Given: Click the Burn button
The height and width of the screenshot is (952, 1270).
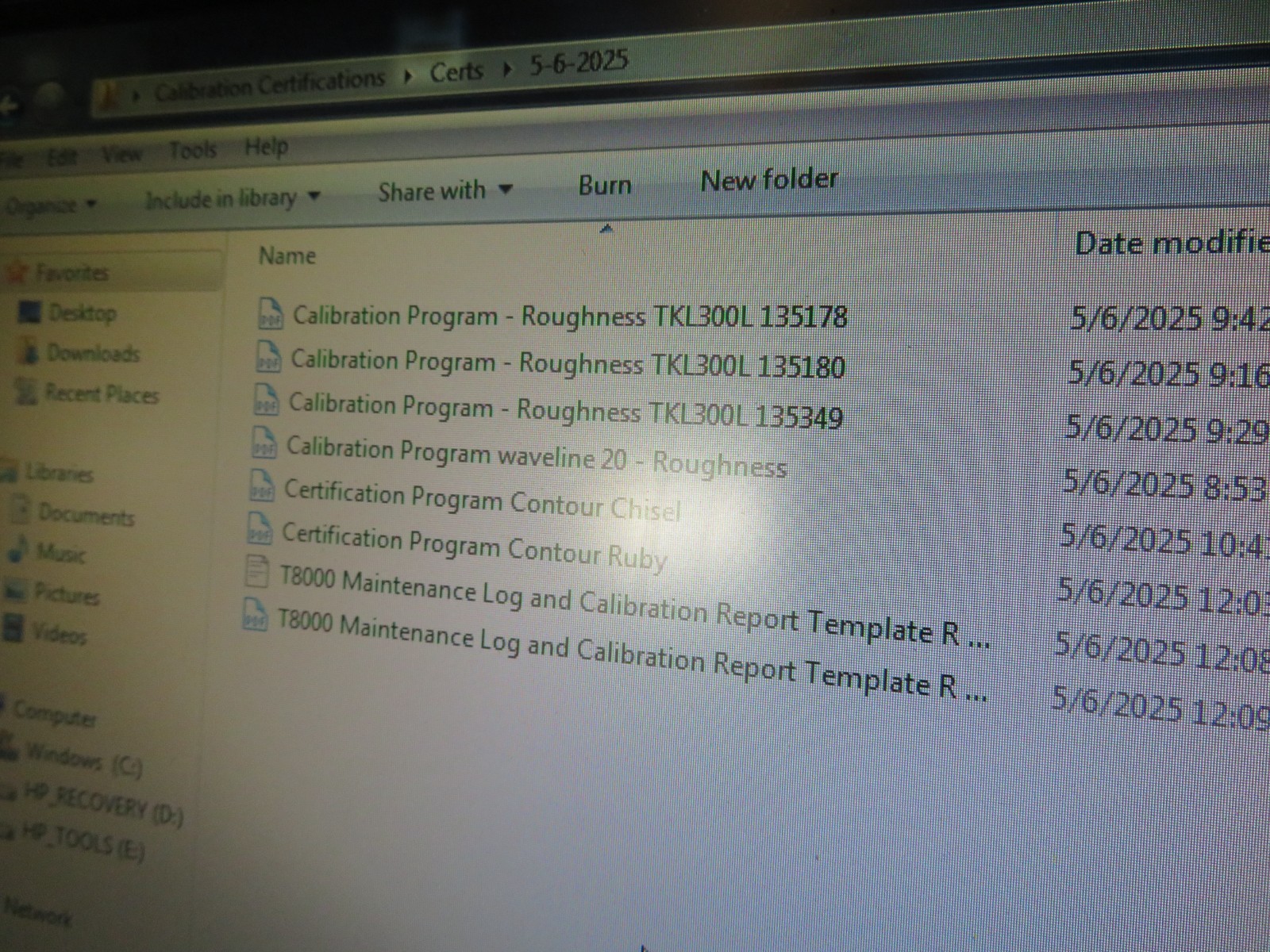Looking at the screenshot, I should [605, 186].
